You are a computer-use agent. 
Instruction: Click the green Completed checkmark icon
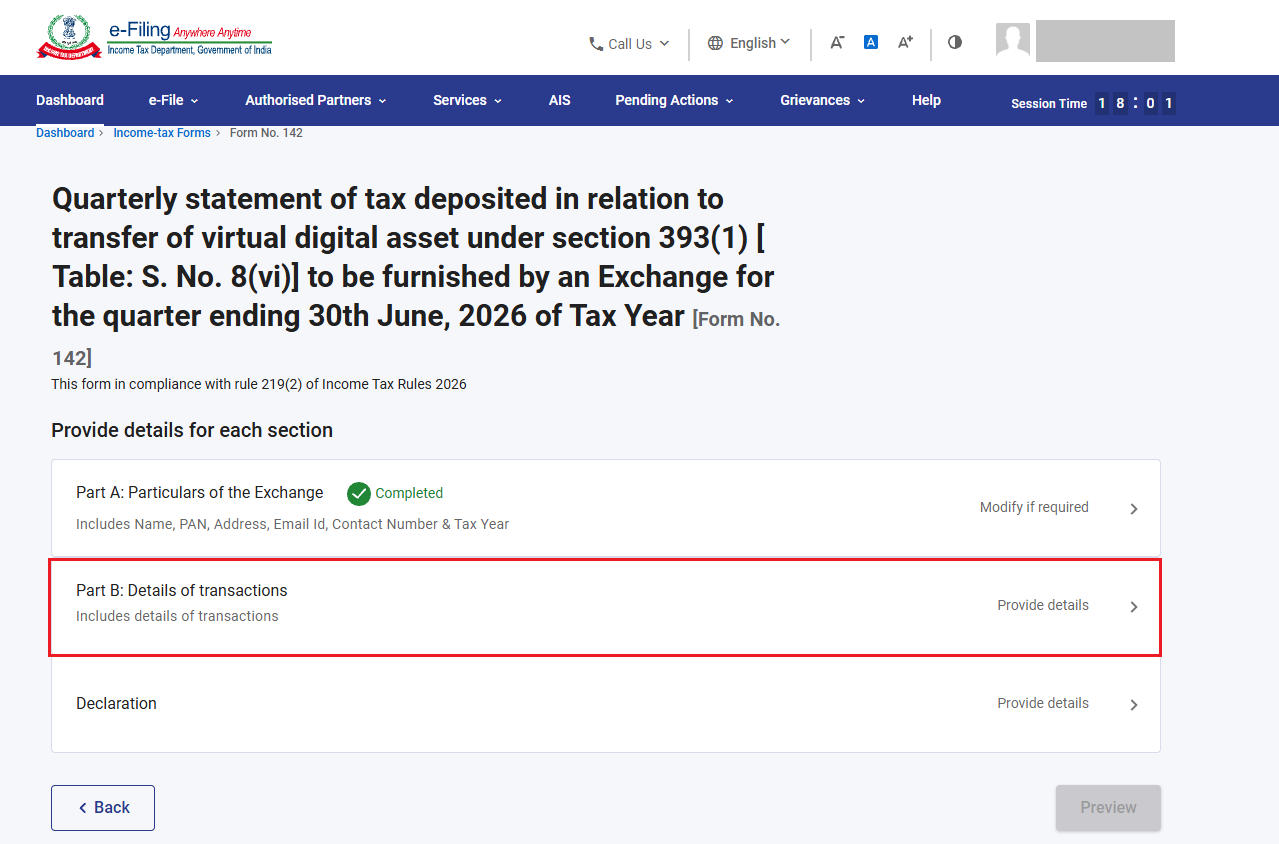click(359, 493)
